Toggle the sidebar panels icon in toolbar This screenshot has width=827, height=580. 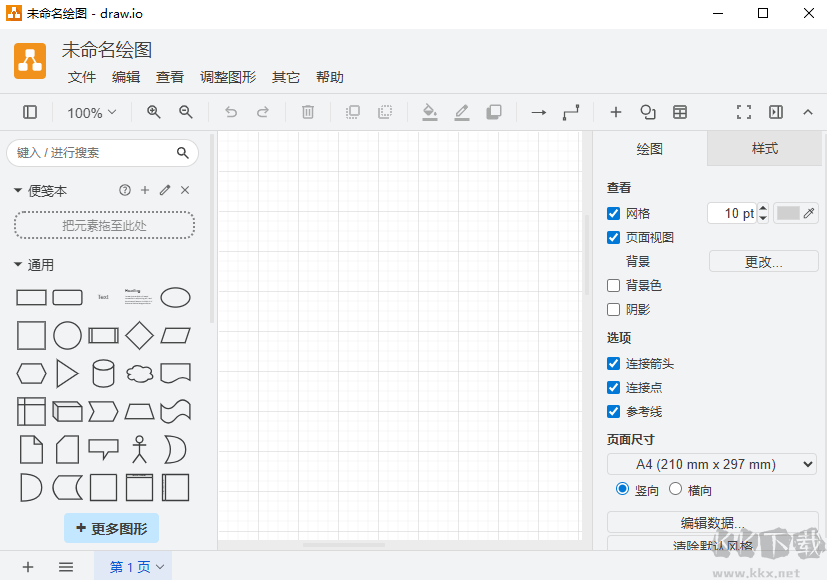[x=30, y=112]
